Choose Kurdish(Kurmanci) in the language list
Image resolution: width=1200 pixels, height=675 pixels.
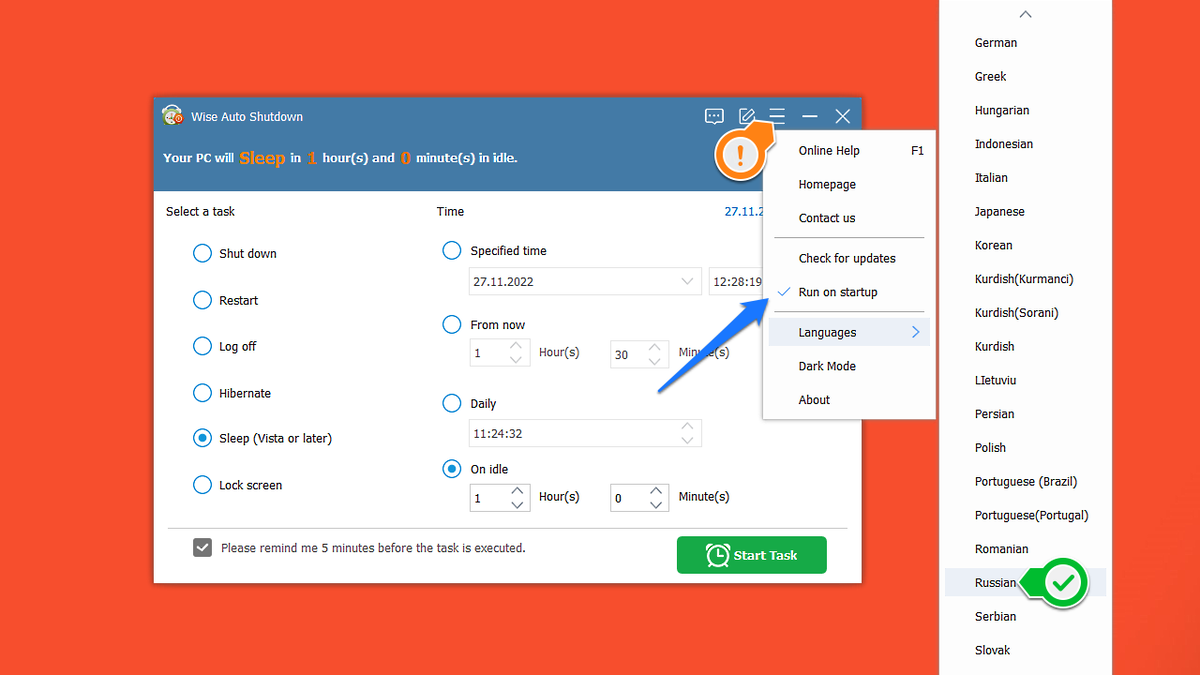[1026, 279]
